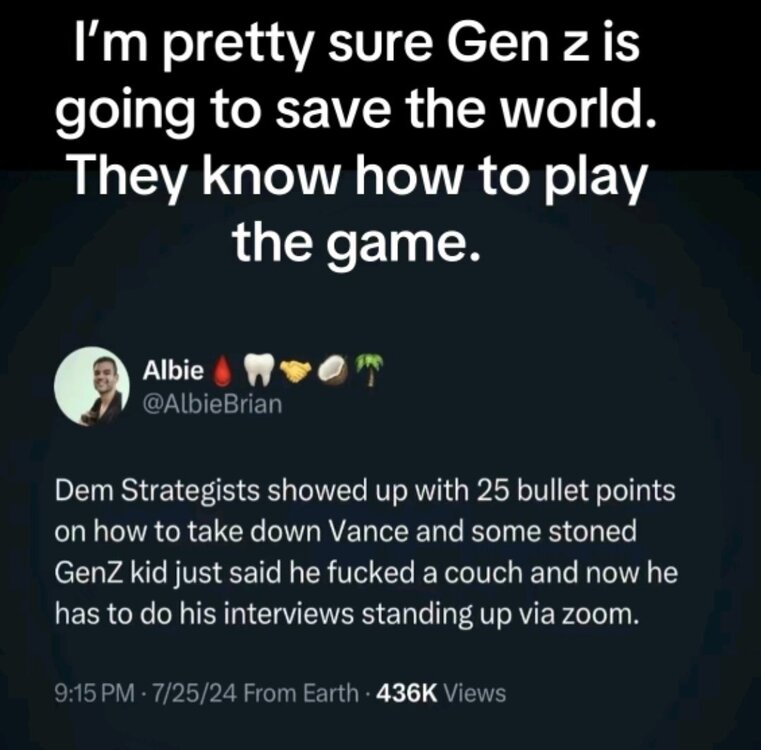Click the coconut emoji

pos(333,370)
